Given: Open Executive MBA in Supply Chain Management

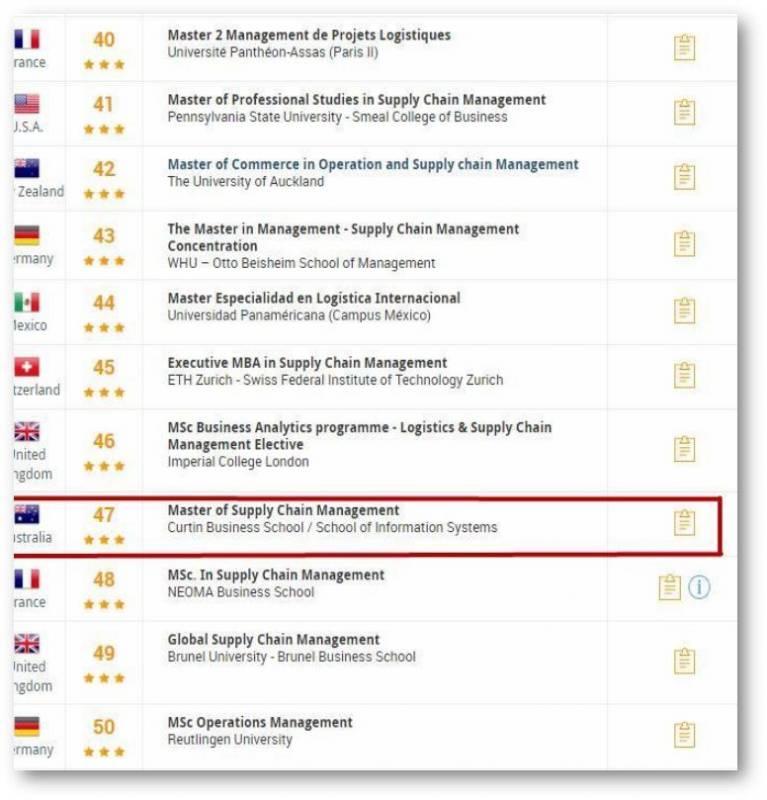Looking at the screenshot, I should click(307, 363).
